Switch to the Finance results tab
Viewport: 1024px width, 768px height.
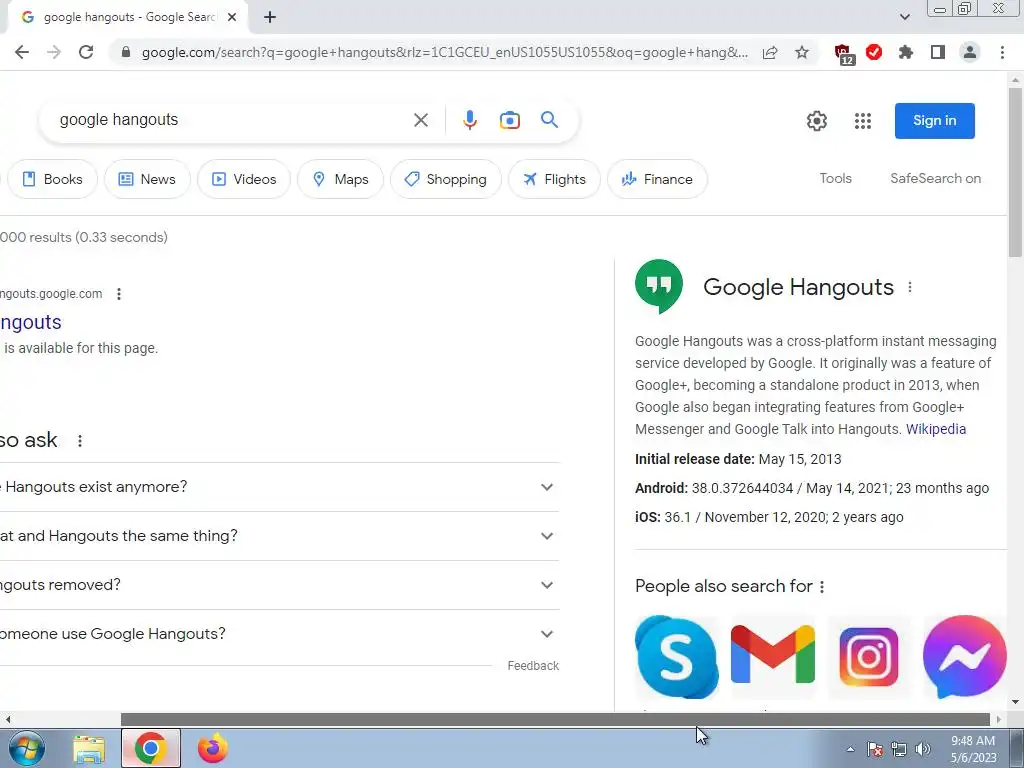tap(657, 179)
